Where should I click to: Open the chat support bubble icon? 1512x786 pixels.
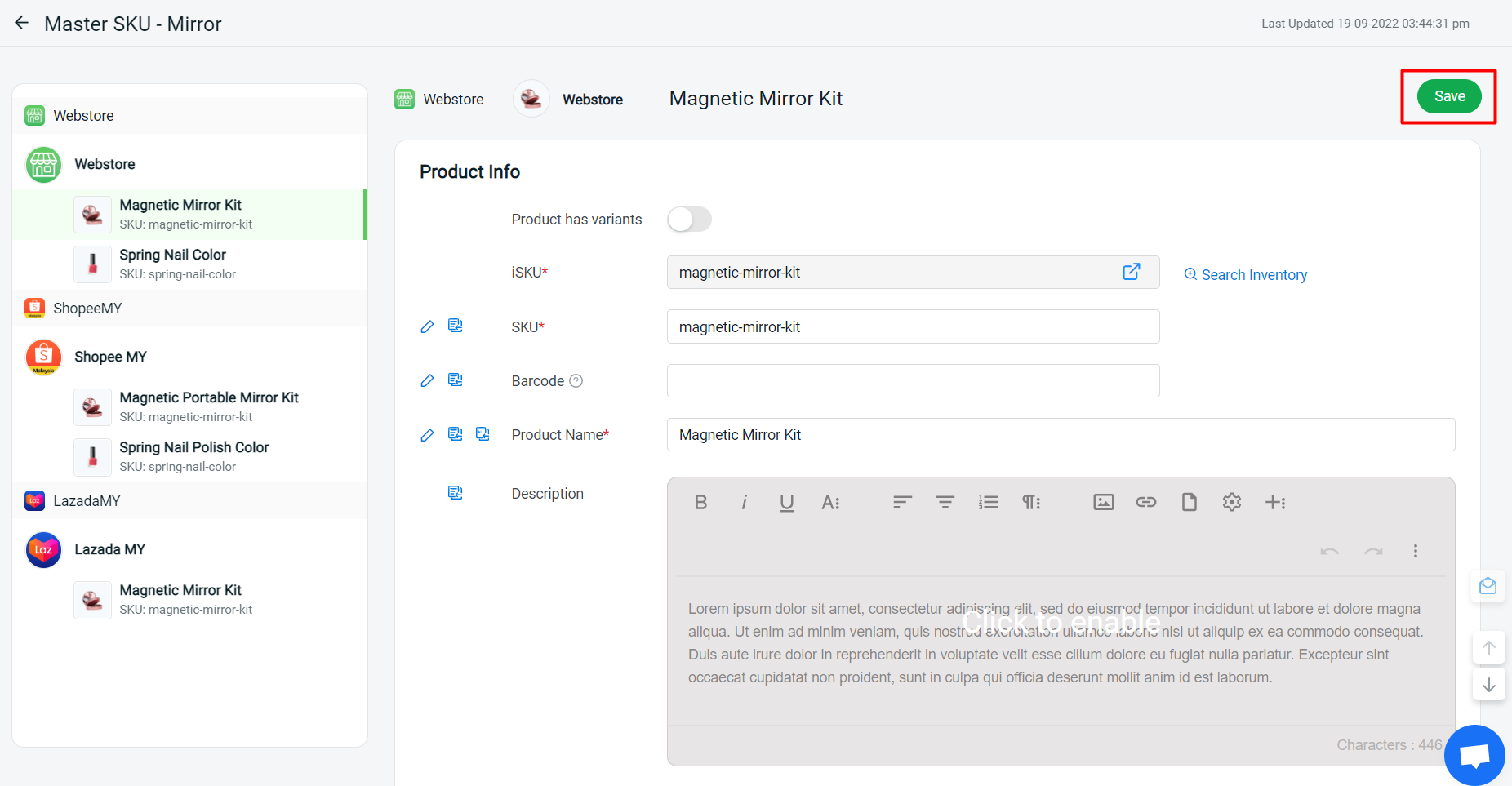(1474, 755)
